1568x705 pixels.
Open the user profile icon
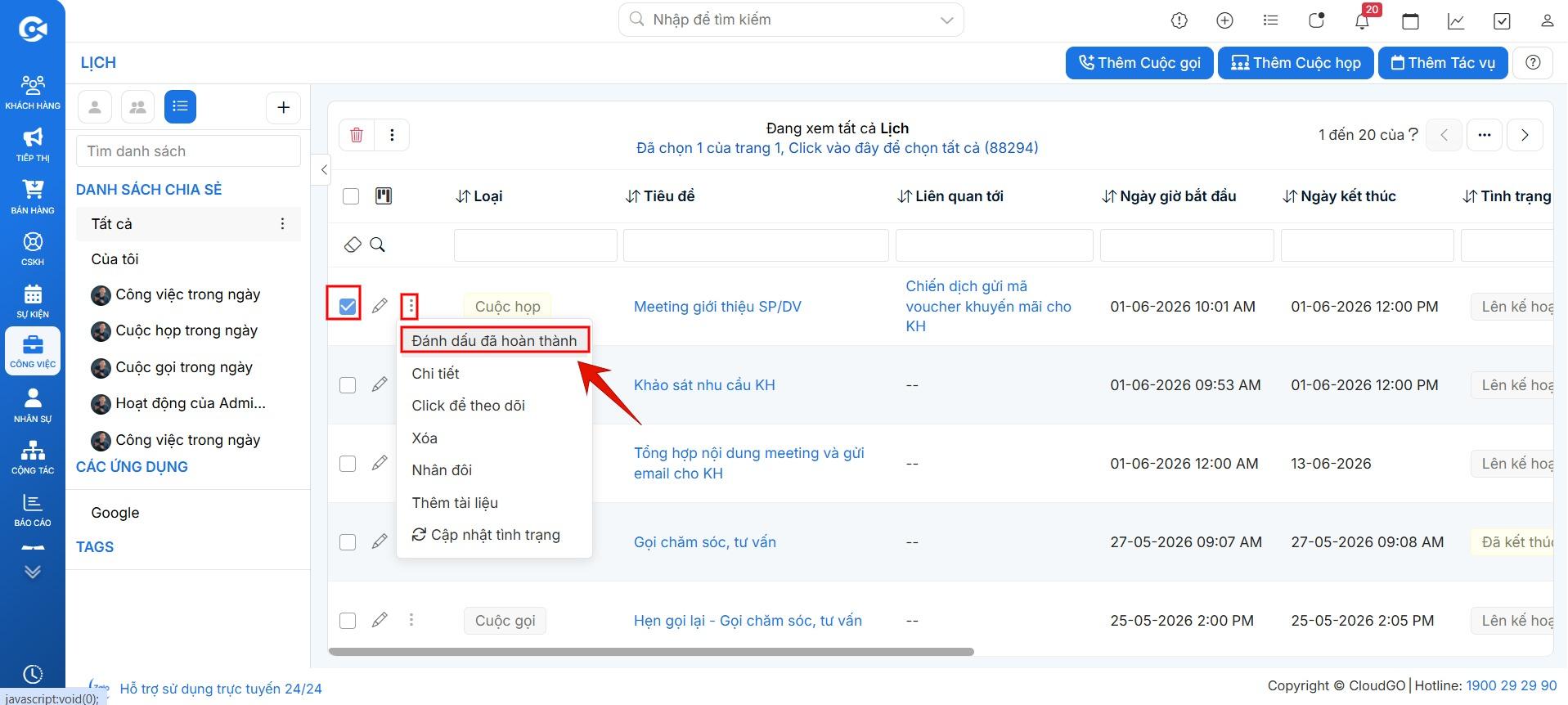[1547, 20]
